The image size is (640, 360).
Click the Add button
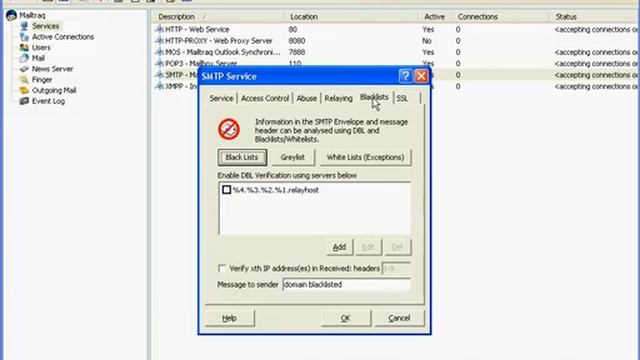(340, 247)
